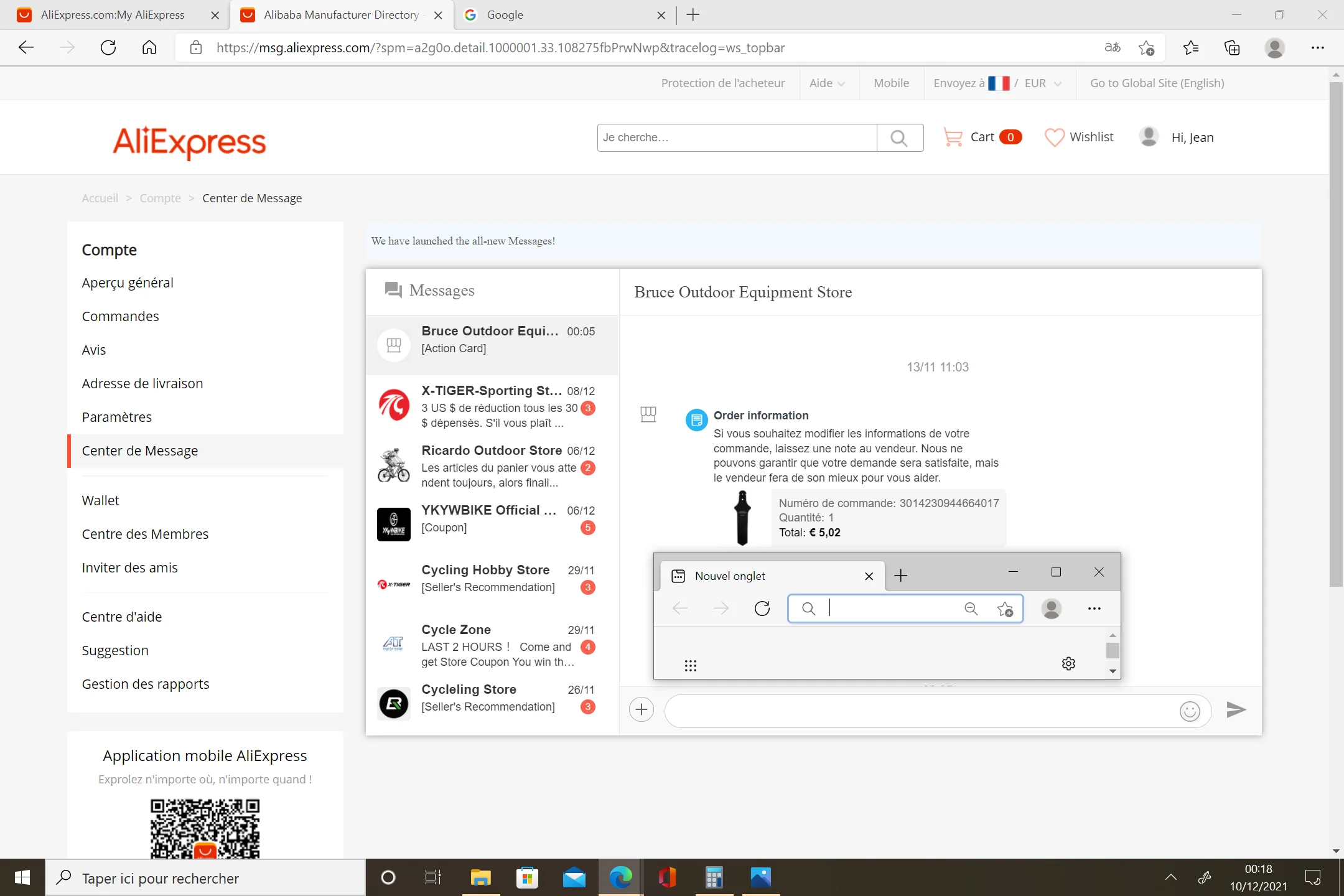
Task: Open app launcher dots grid in small window
Action: tap(690, 666)
